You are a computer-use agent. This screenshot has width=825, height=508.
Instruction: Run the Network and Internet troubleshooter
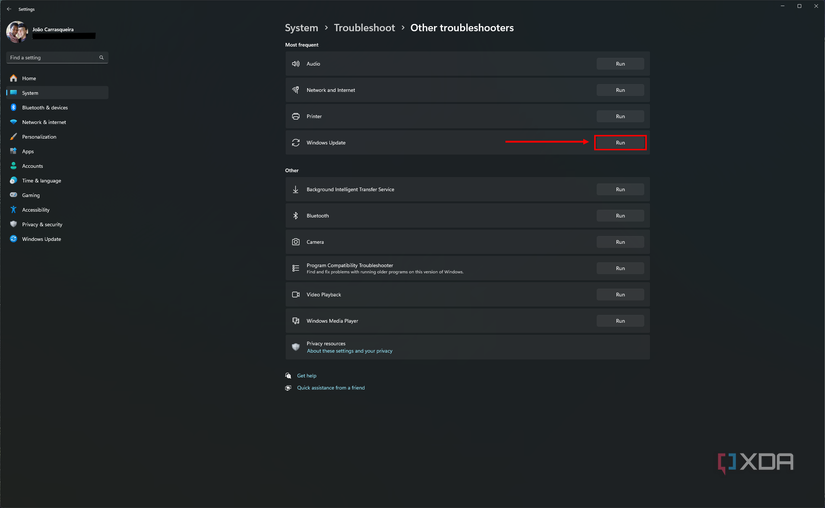point(620,90)
